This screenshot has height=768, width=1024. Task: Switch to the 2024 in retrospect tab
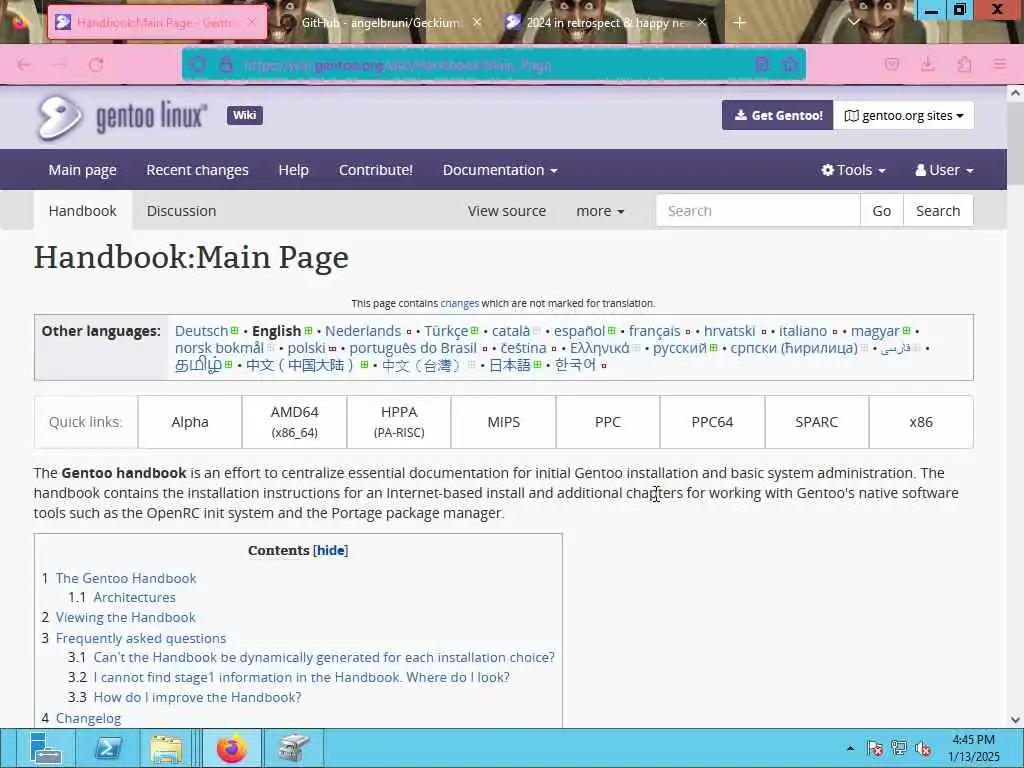(606, 23)
